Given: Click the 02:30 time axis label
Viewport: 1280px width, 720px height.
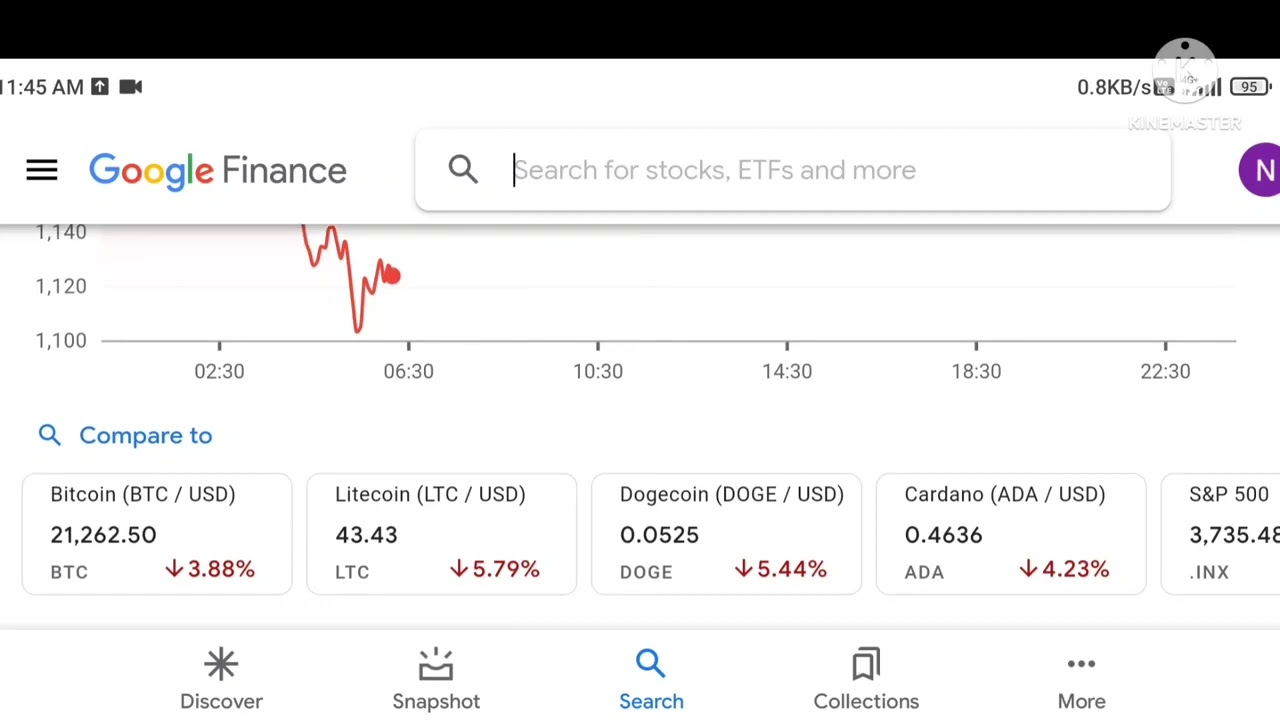Looking at the screenshot, I should pos(219,371).
